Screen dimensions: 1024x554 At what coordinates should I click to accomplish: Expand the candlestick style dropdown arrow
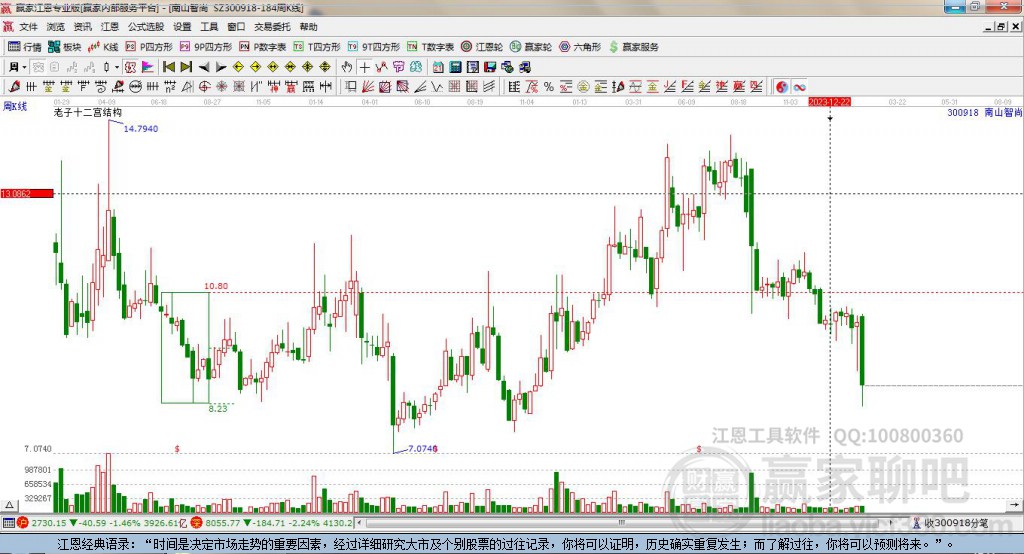(x=117, y=67)
